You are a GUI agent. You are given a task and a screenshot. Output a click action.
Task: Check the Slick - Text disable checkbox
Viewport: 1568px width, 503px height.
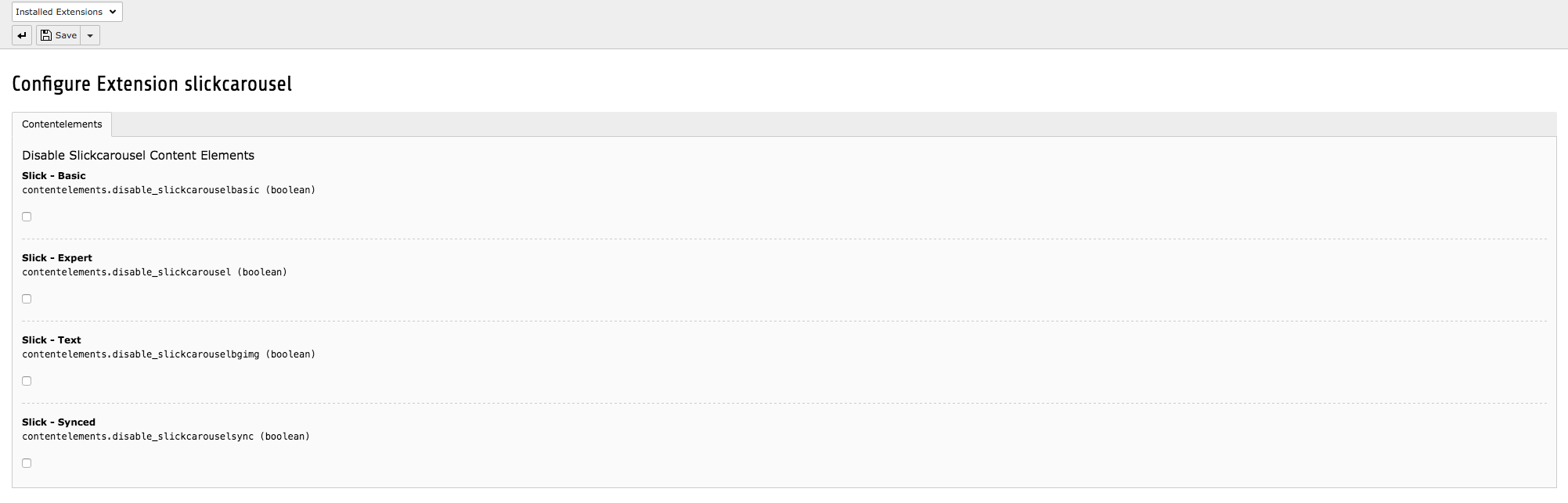(x=27, y=381)
